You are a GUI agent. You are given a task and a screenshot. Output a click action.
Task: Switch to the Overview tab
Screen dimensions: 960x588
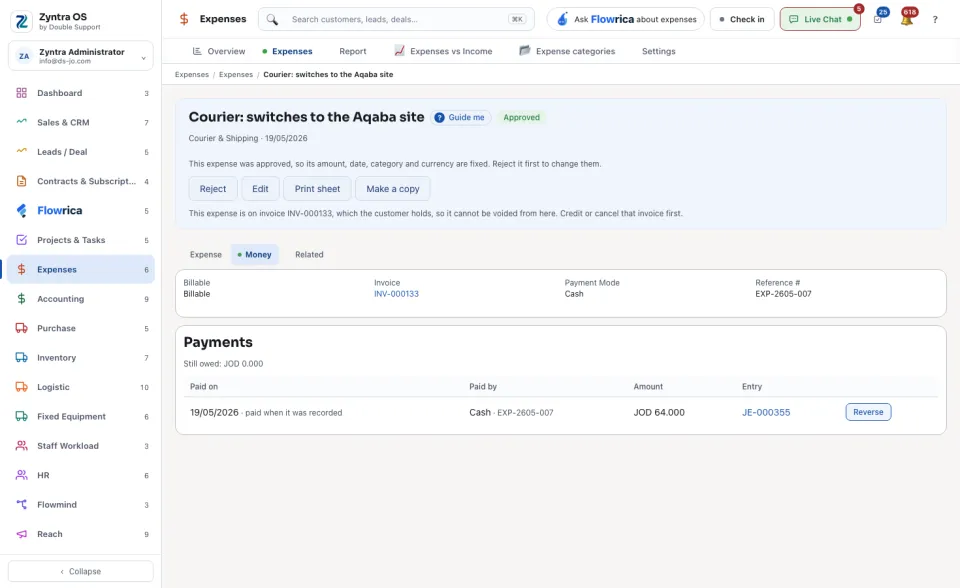(x=219, y=51)
